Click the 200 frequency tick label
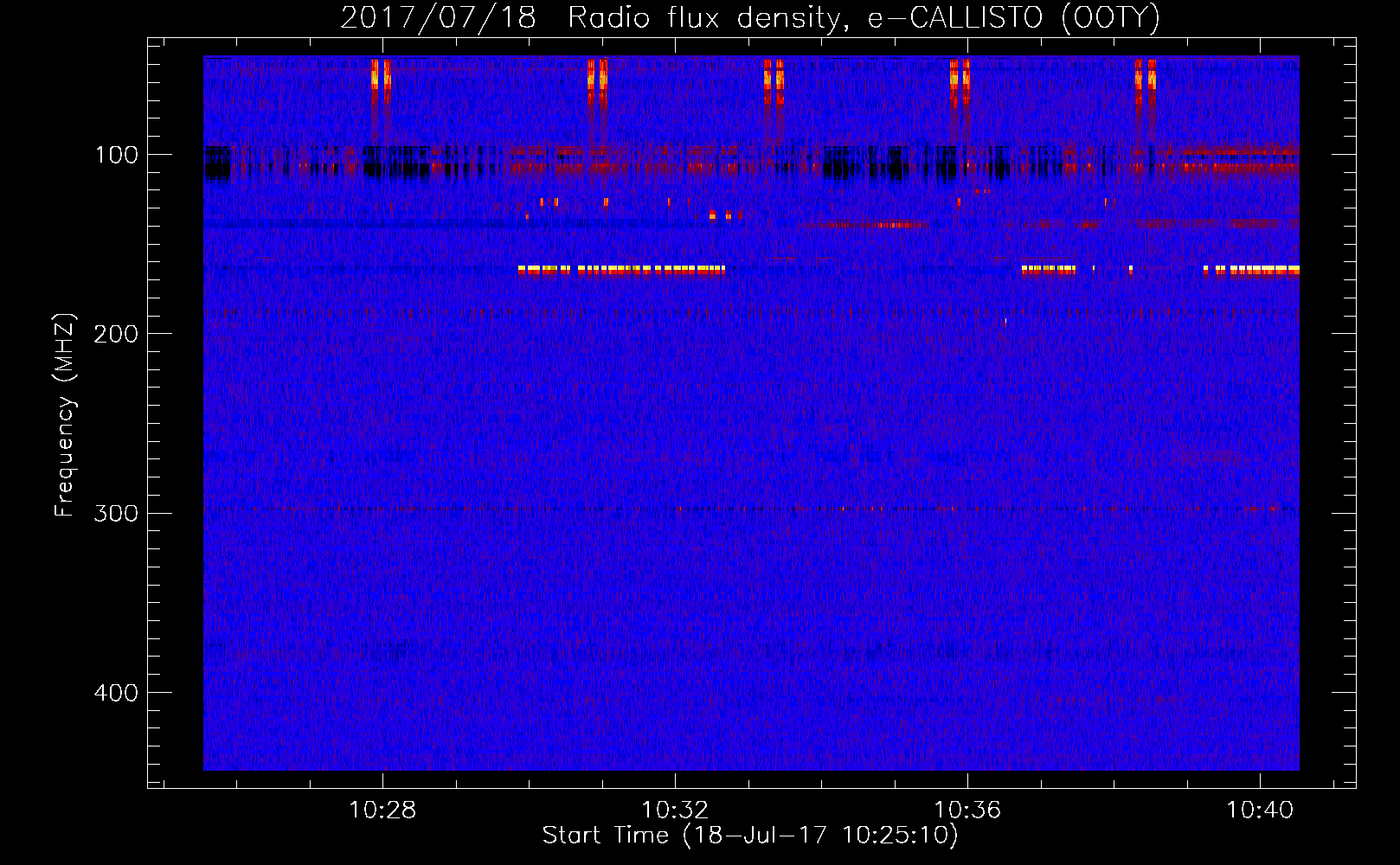This screenshot has width=1400, height=865. click(x=116, y=334)
